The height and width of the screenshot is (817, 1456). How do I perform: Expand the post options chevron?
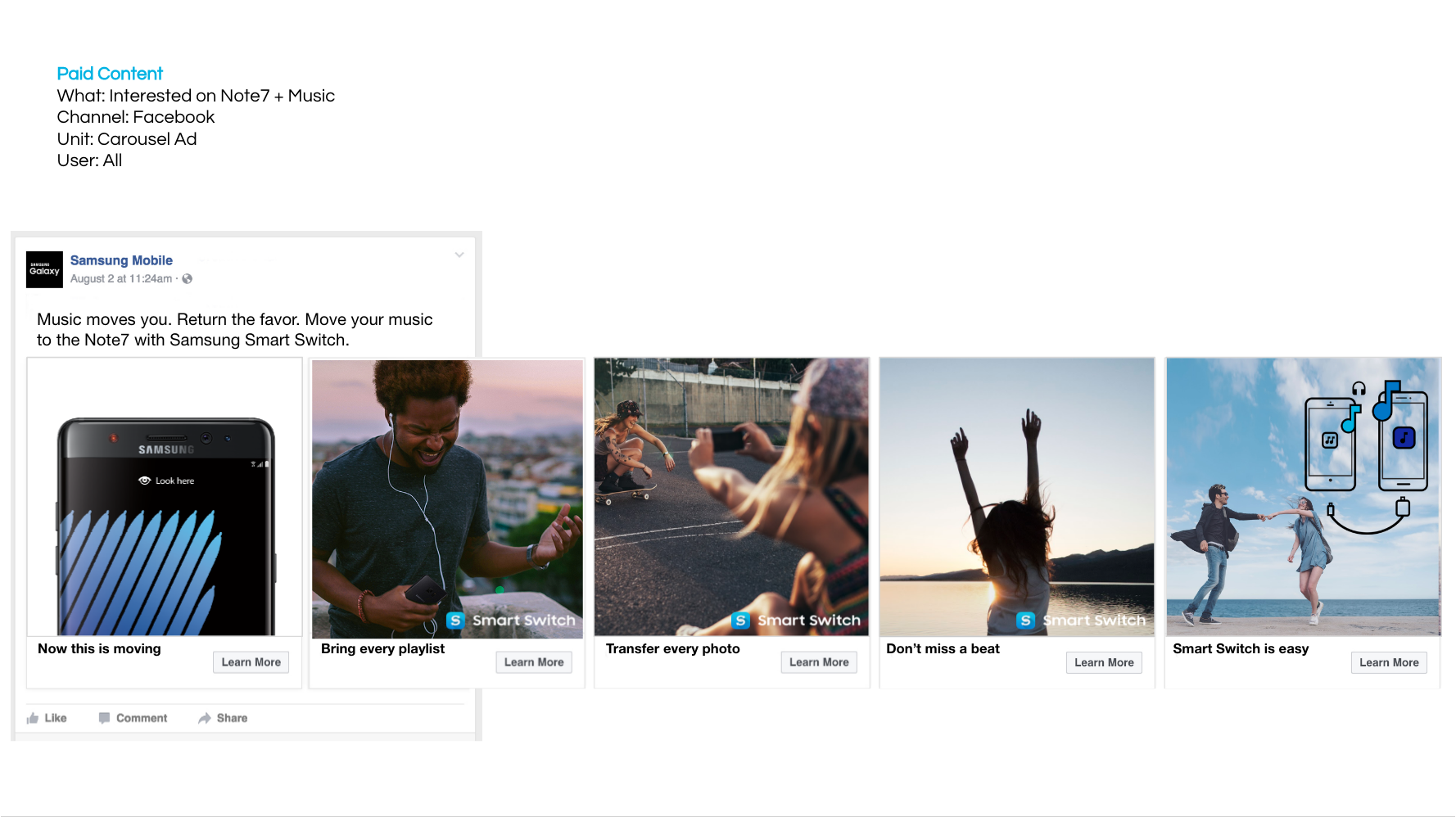pos(459,255)
